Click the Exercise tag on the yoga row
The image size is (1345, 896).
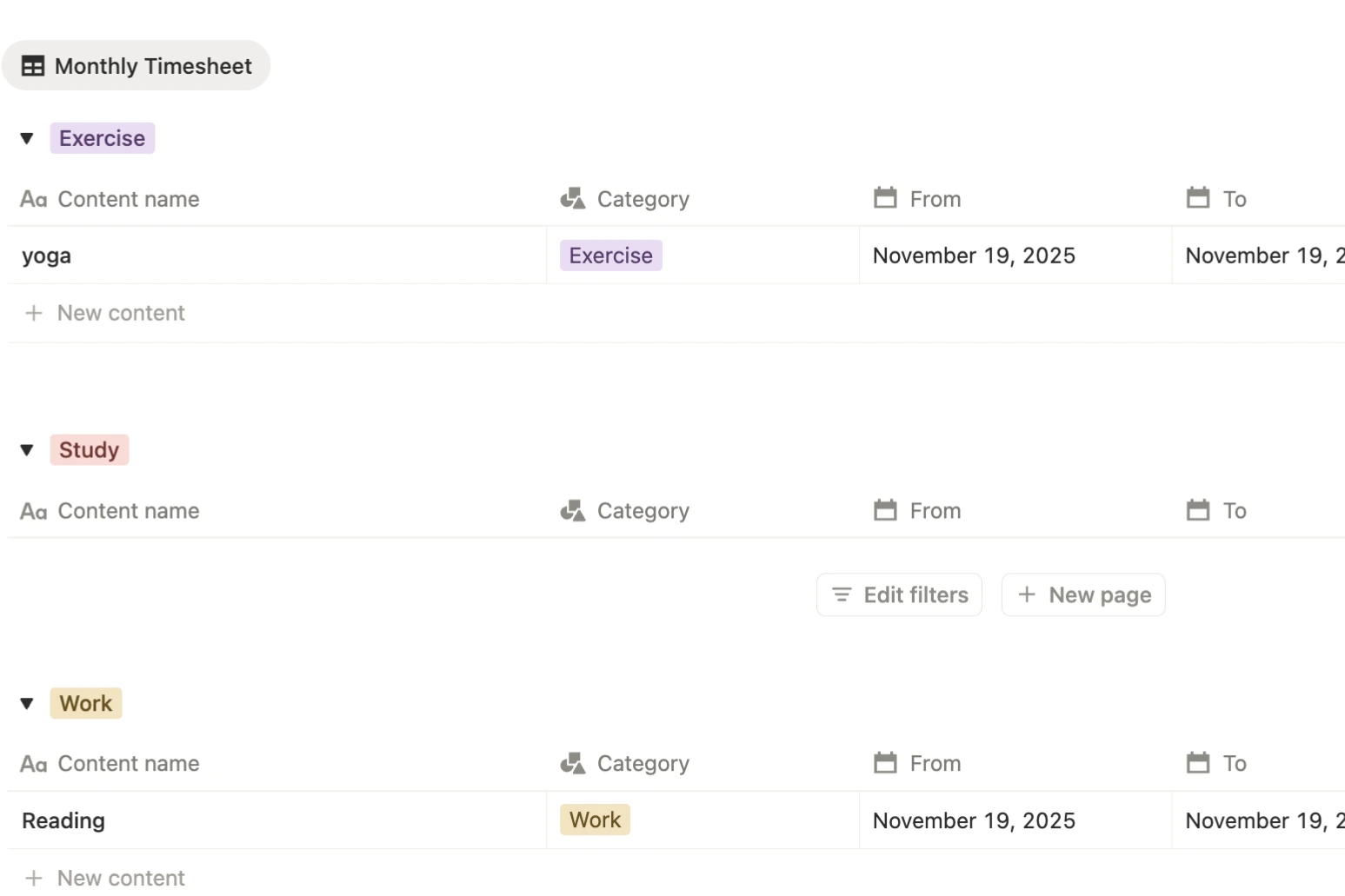click(610, 255)
